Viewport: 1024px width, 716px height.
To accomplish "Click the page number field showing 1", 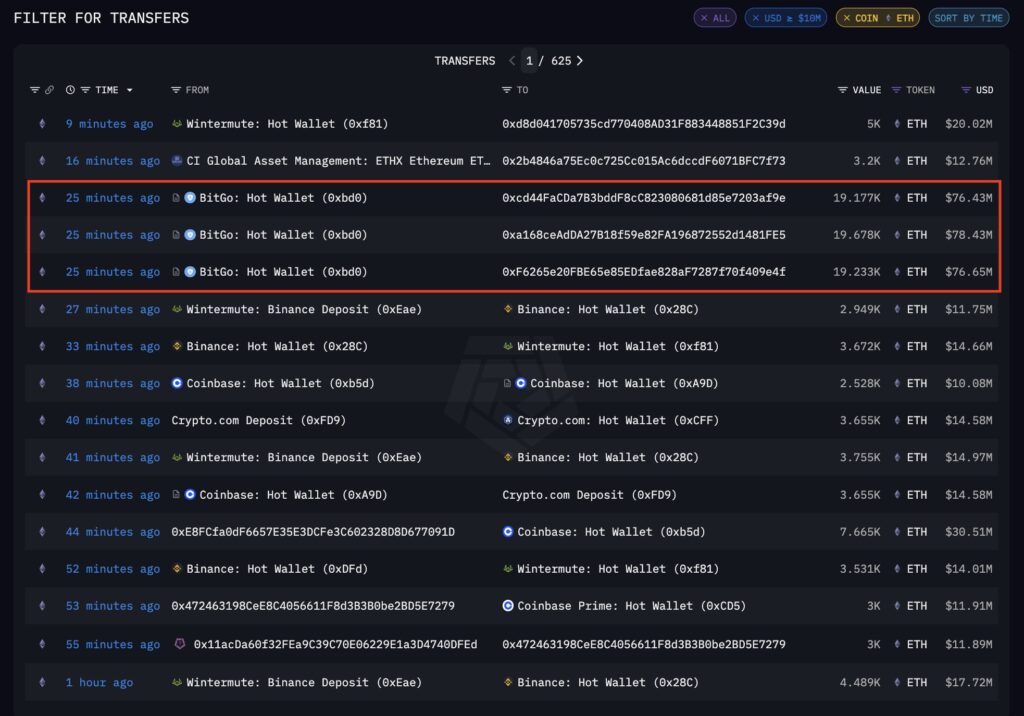I will [530, 61].
